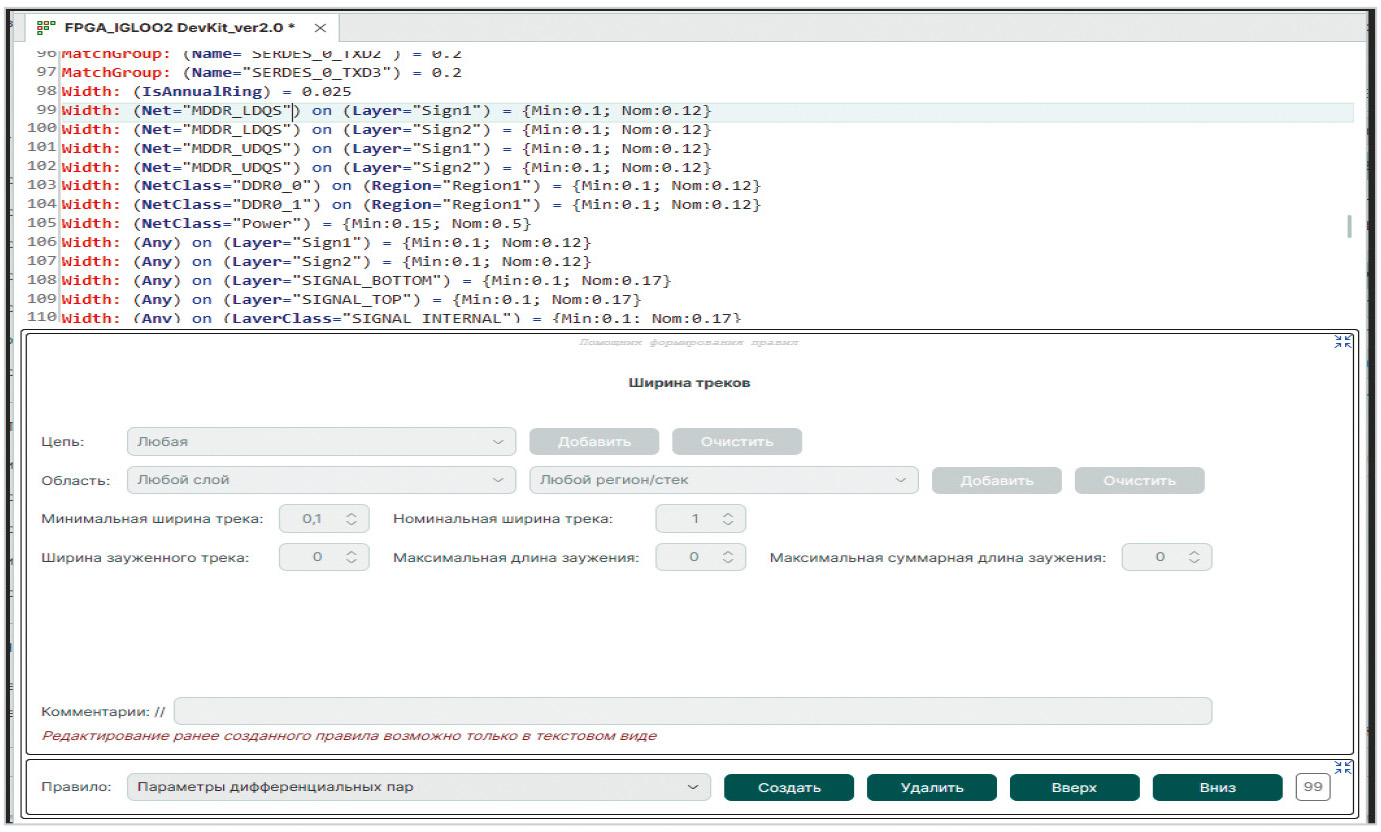Click Очистить next to the Цепь field
1381x832 pixels.
pyautogui.click(x=737, y=441)
